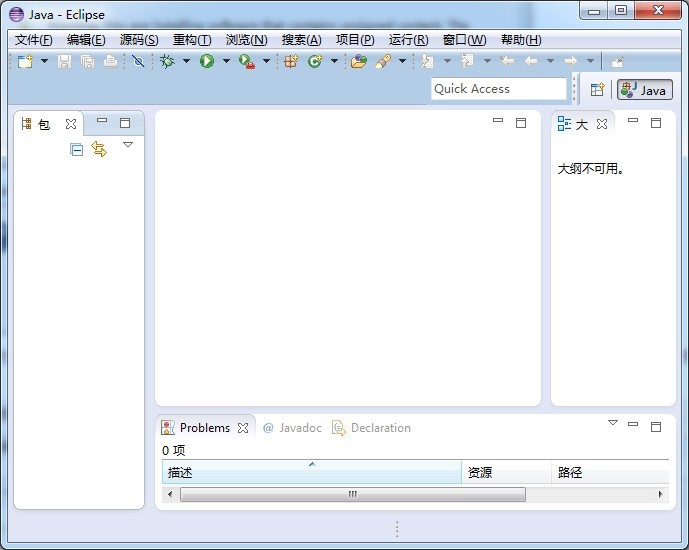The image size is (689, 550).
Task: Open the 项目(P) menu
Action: coord(355,40)
